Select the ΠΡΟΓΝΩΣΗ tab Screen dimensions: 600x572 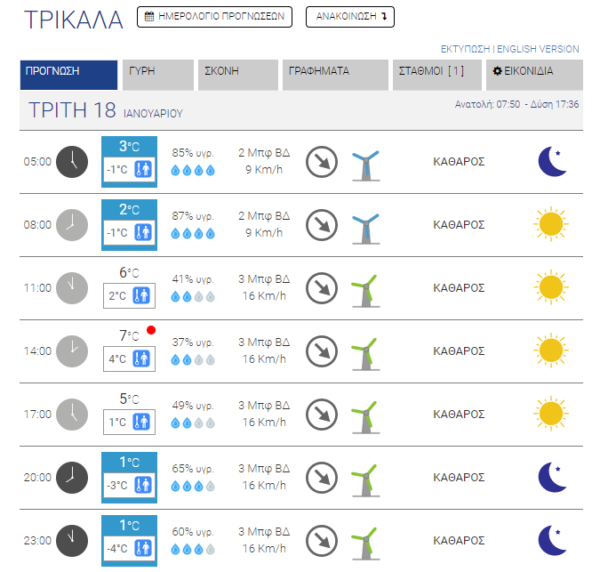(x=69, y=72)
